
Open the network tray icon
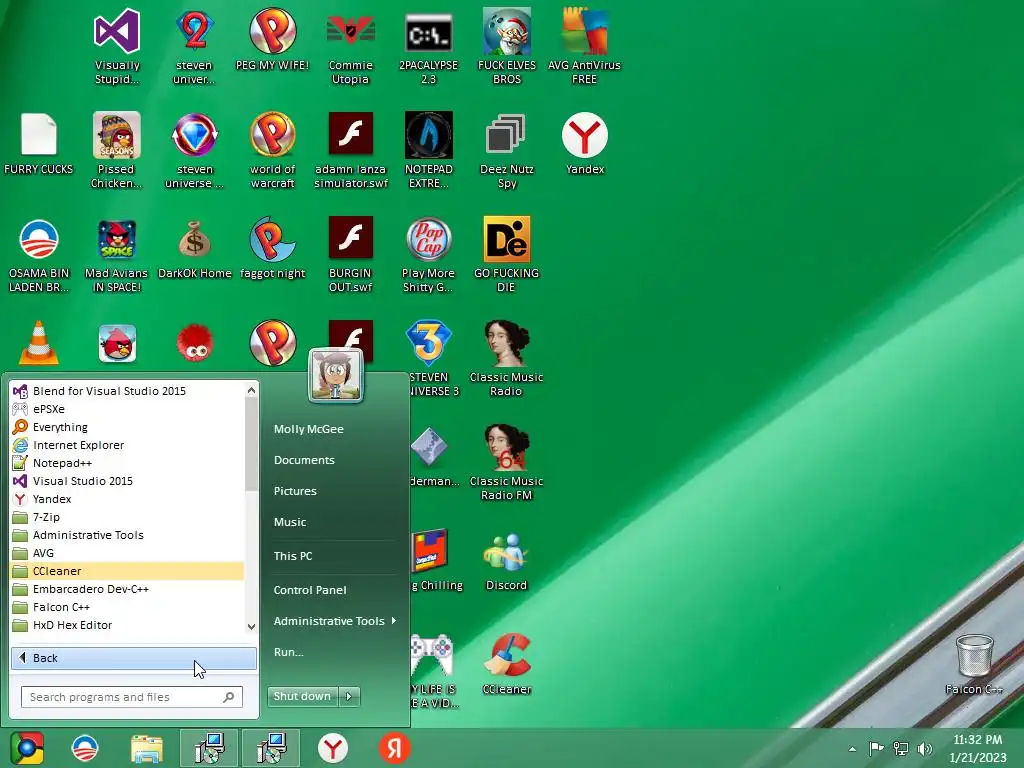[901, 749]
